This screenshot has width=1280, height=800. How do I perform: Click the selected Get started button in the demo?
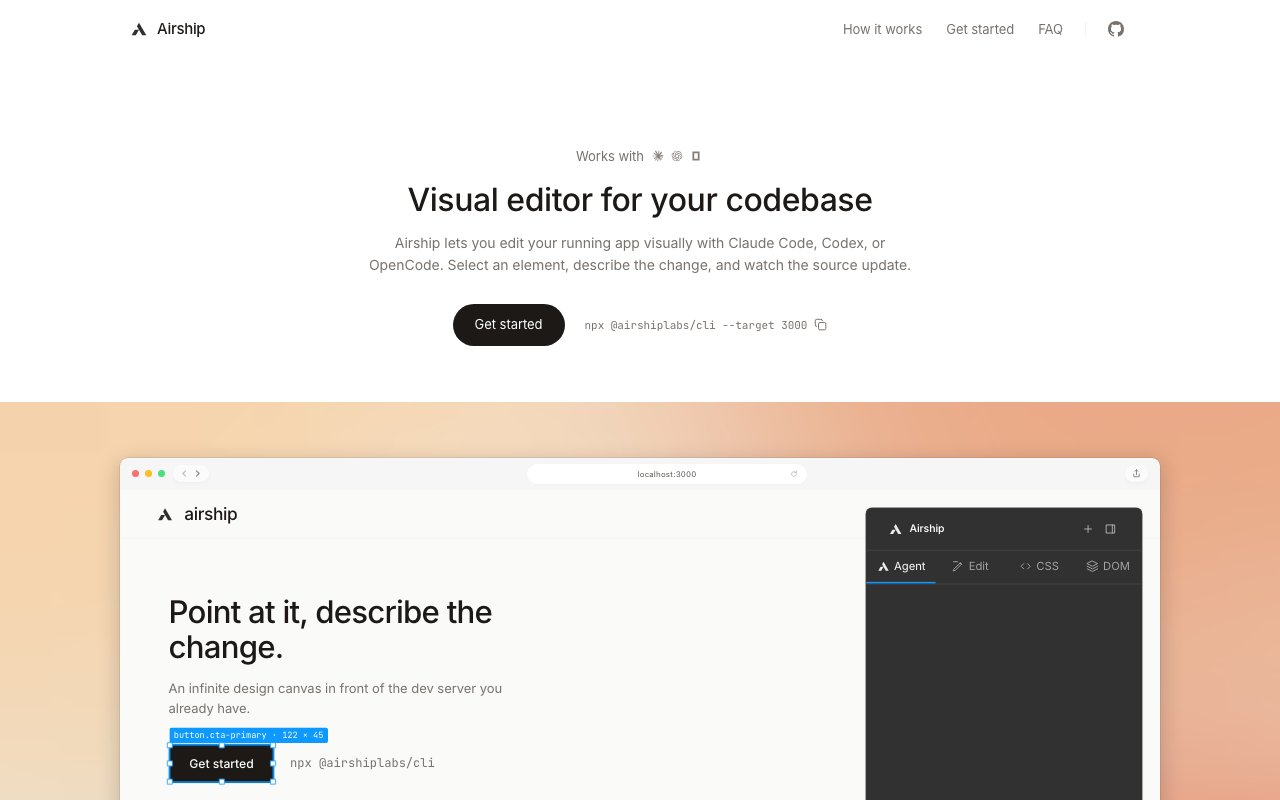tap(221, 764)
